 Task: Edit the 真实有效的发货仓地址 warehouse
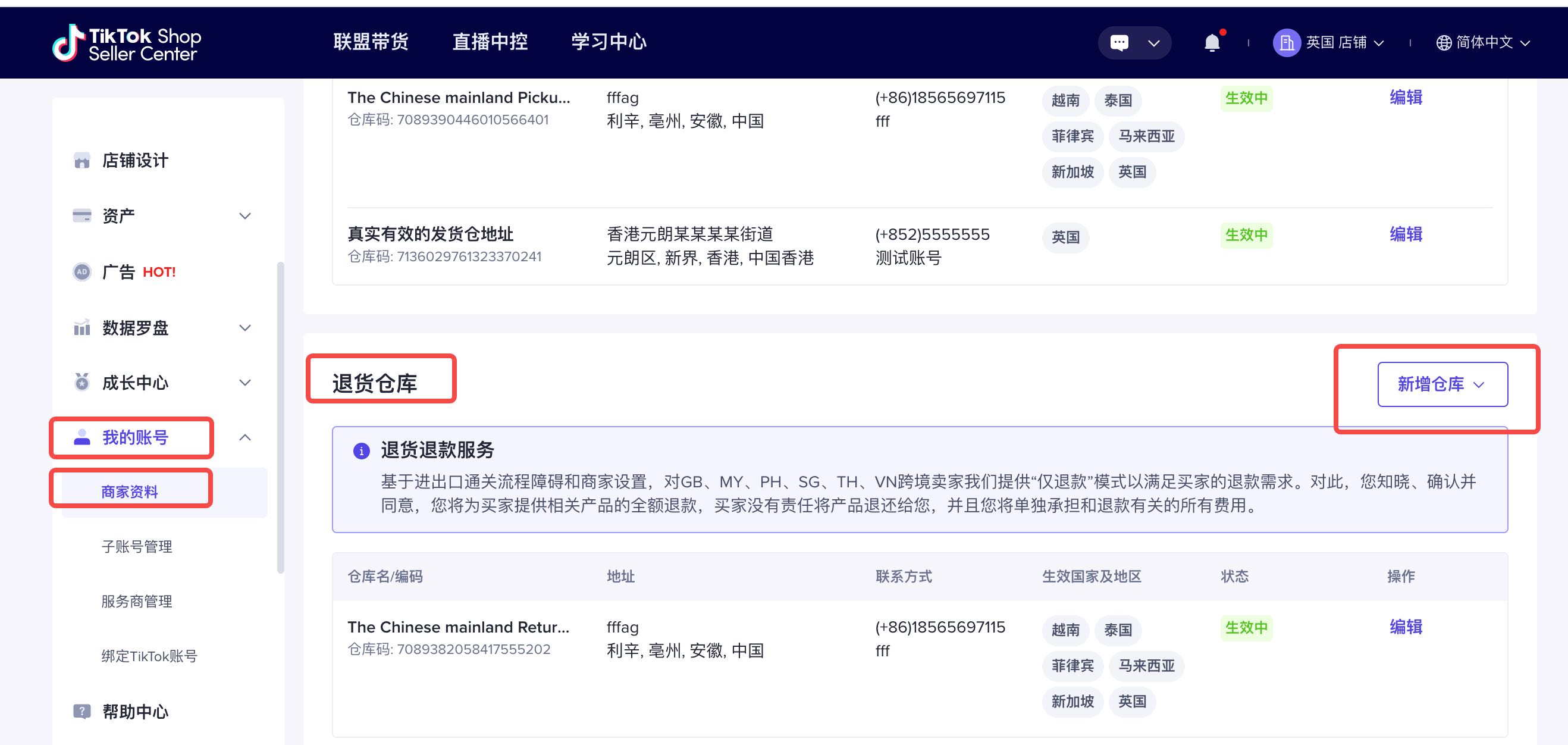(x=1406, y=234)
